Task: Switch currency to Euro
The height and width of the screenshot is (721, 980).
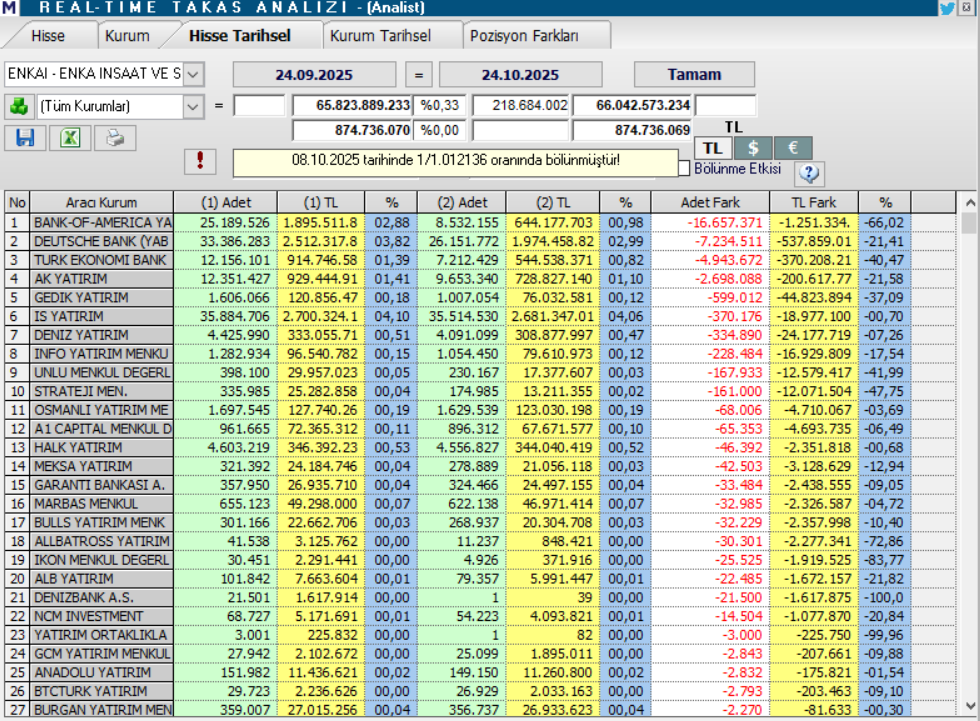Action: 793,148
